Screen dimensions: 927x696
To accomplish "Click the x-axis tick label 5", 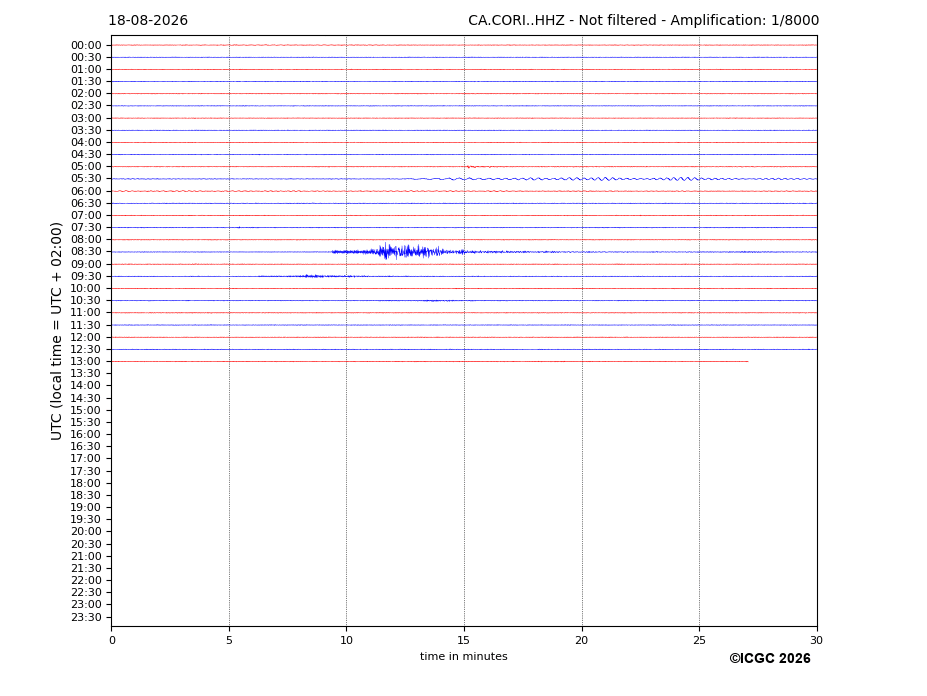I will 229,640.
